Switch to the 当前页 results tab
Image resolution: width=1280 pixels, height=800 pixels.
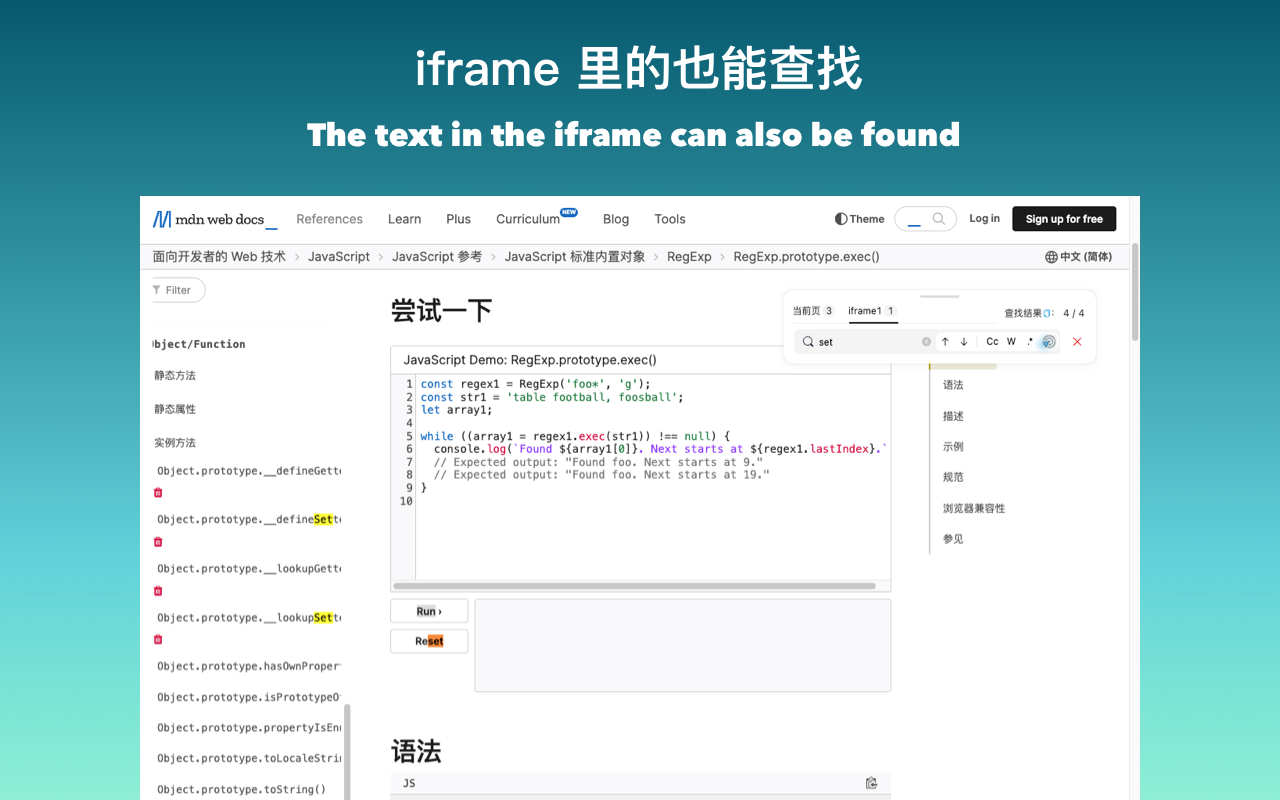pos(813,311)
